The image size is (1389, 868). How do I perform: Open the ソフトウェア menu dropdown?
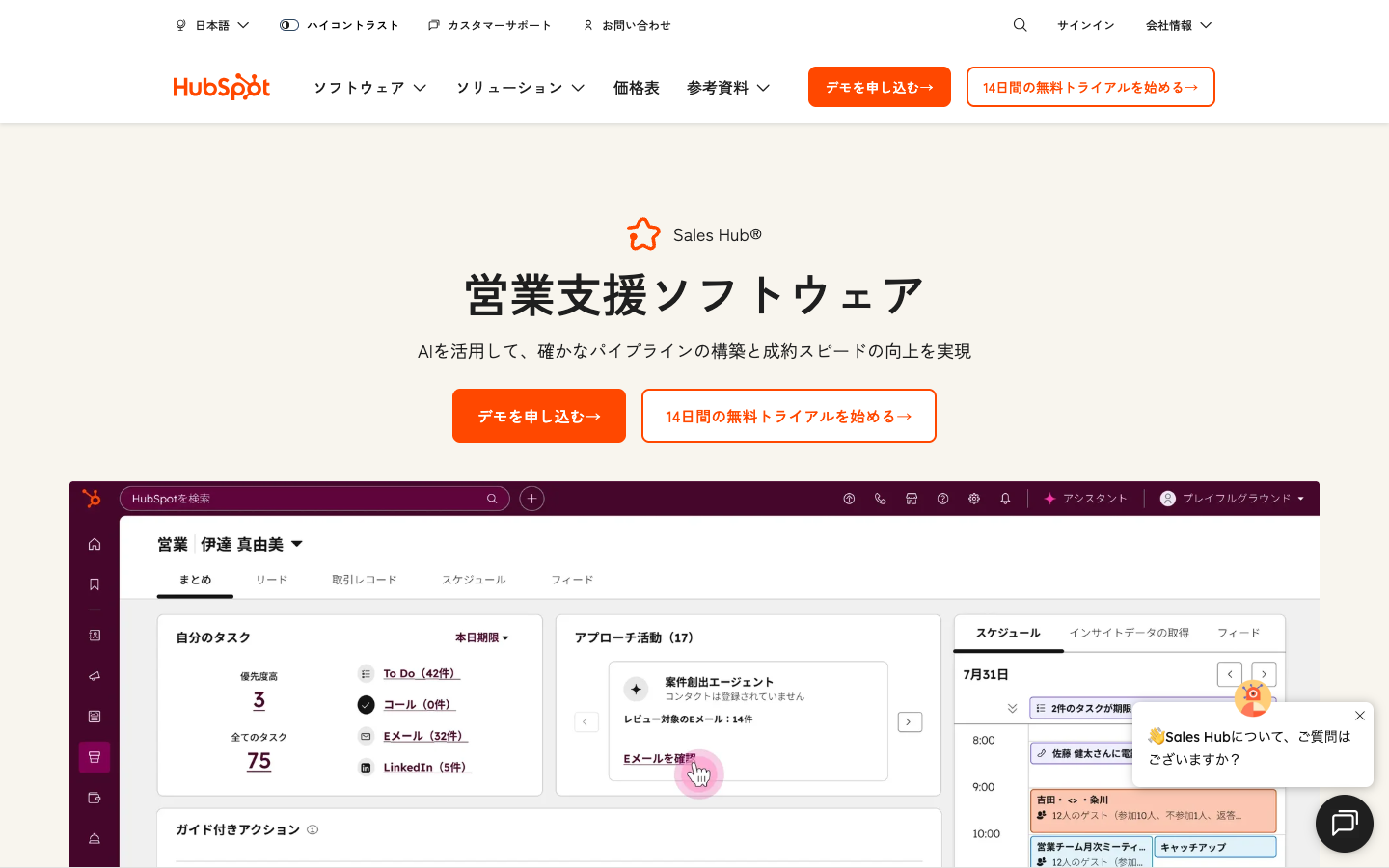coord(369,88)
